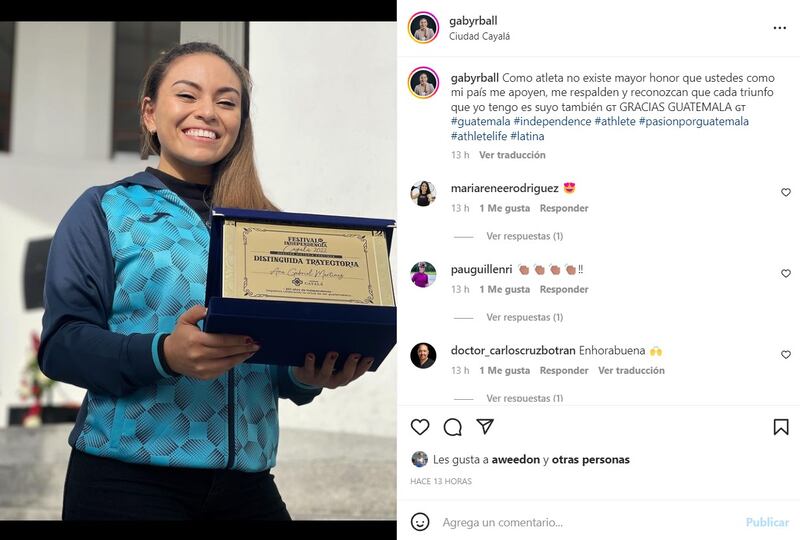800x540 pixels.
Task: Open the three-dots more options menu
Action: pyautogui.click(x=780, y=28)
